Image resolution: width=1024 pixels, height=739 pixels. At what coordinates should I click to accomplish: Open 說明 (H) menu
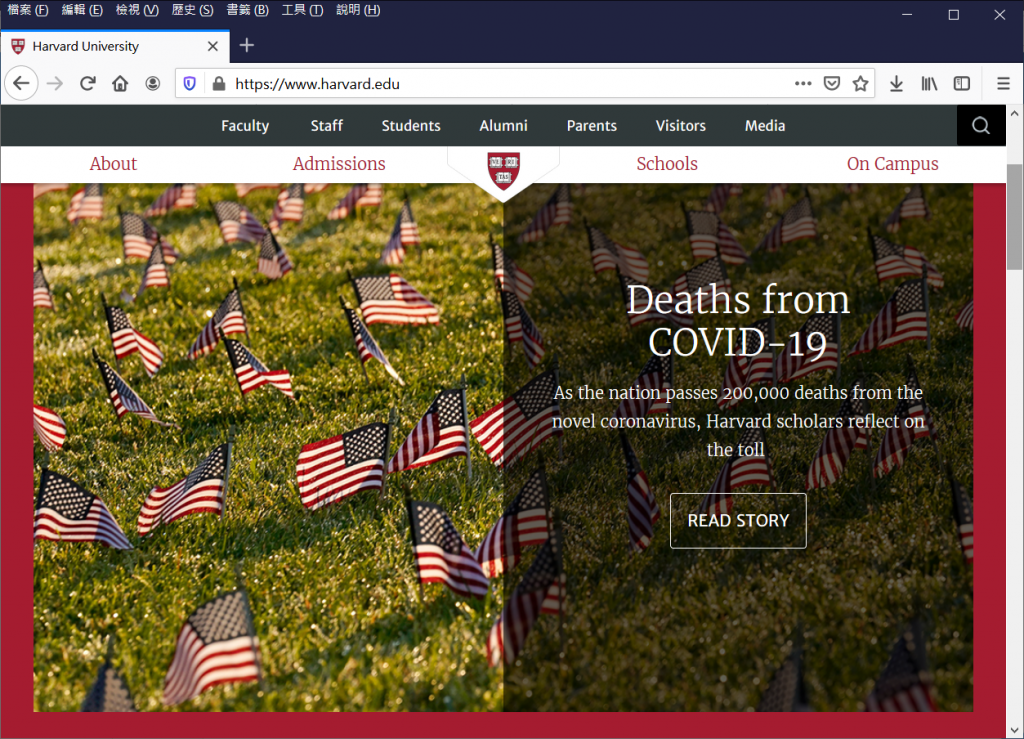[358, 10]
